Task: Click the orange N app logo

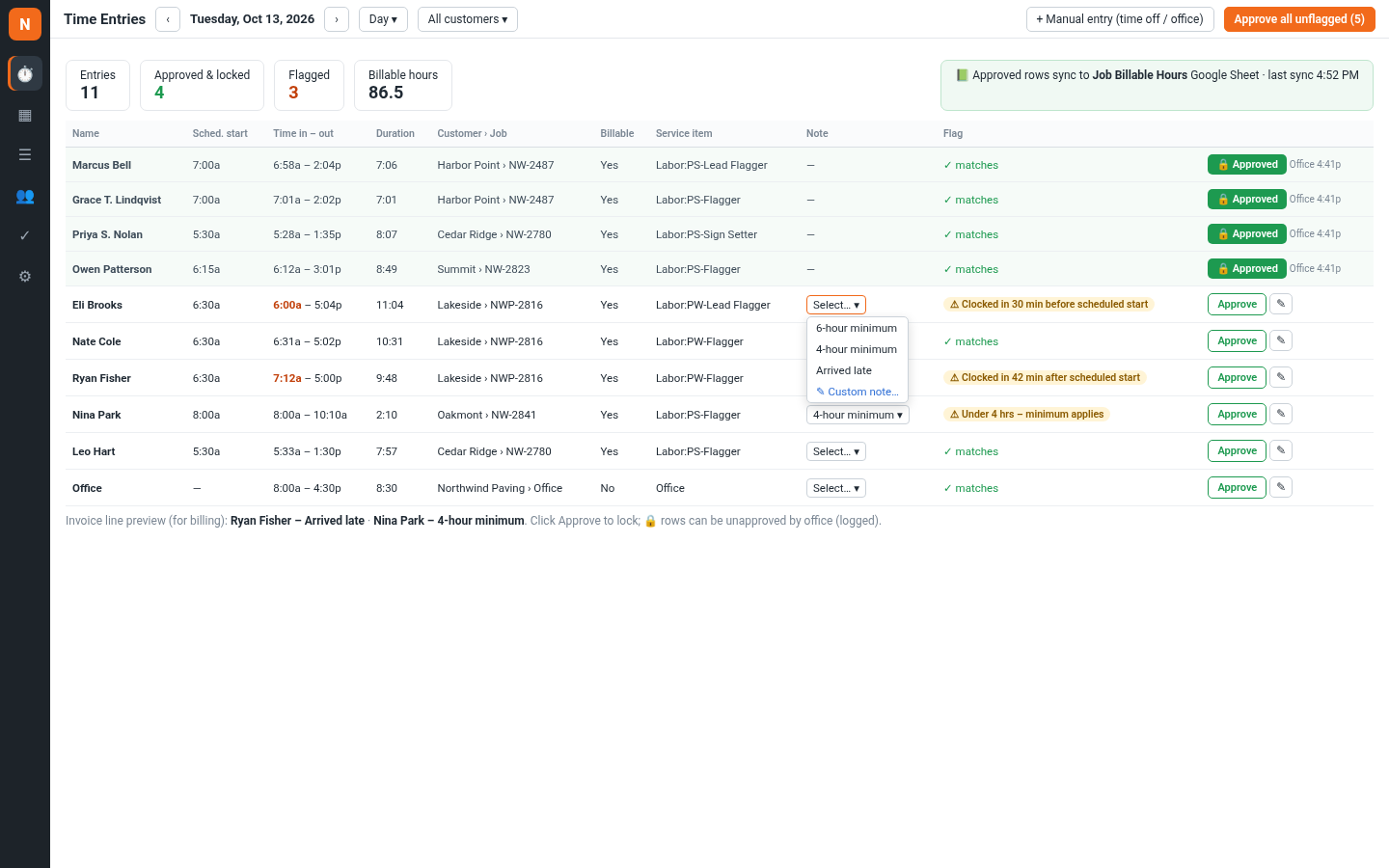Action: coord(25,24)
